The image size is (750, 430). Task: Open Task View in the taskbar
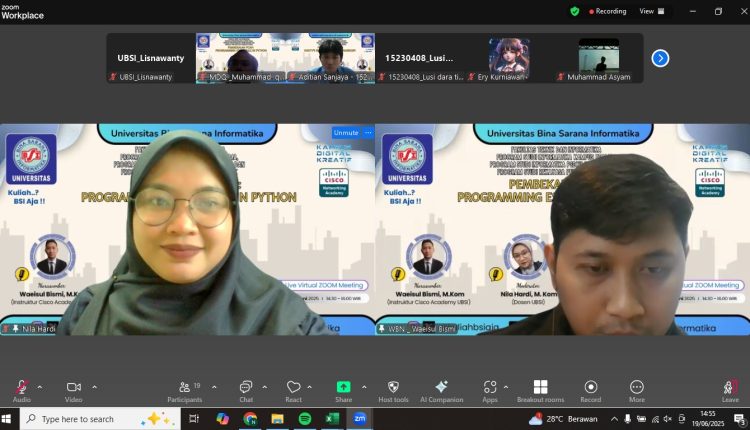(194, 419)
